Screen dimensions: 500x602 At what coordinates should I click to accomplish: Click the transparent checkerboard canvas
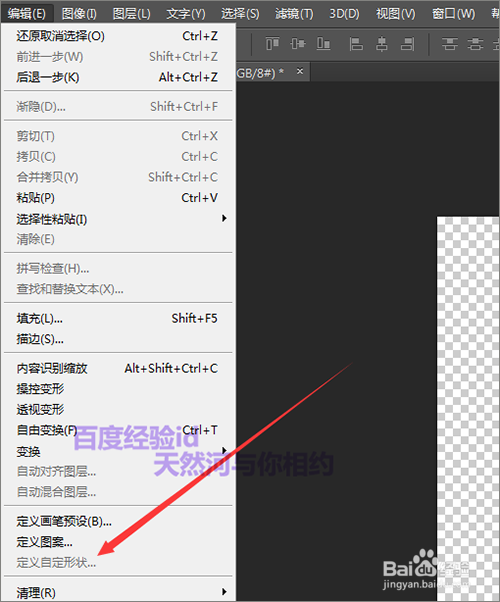point(468,408)
